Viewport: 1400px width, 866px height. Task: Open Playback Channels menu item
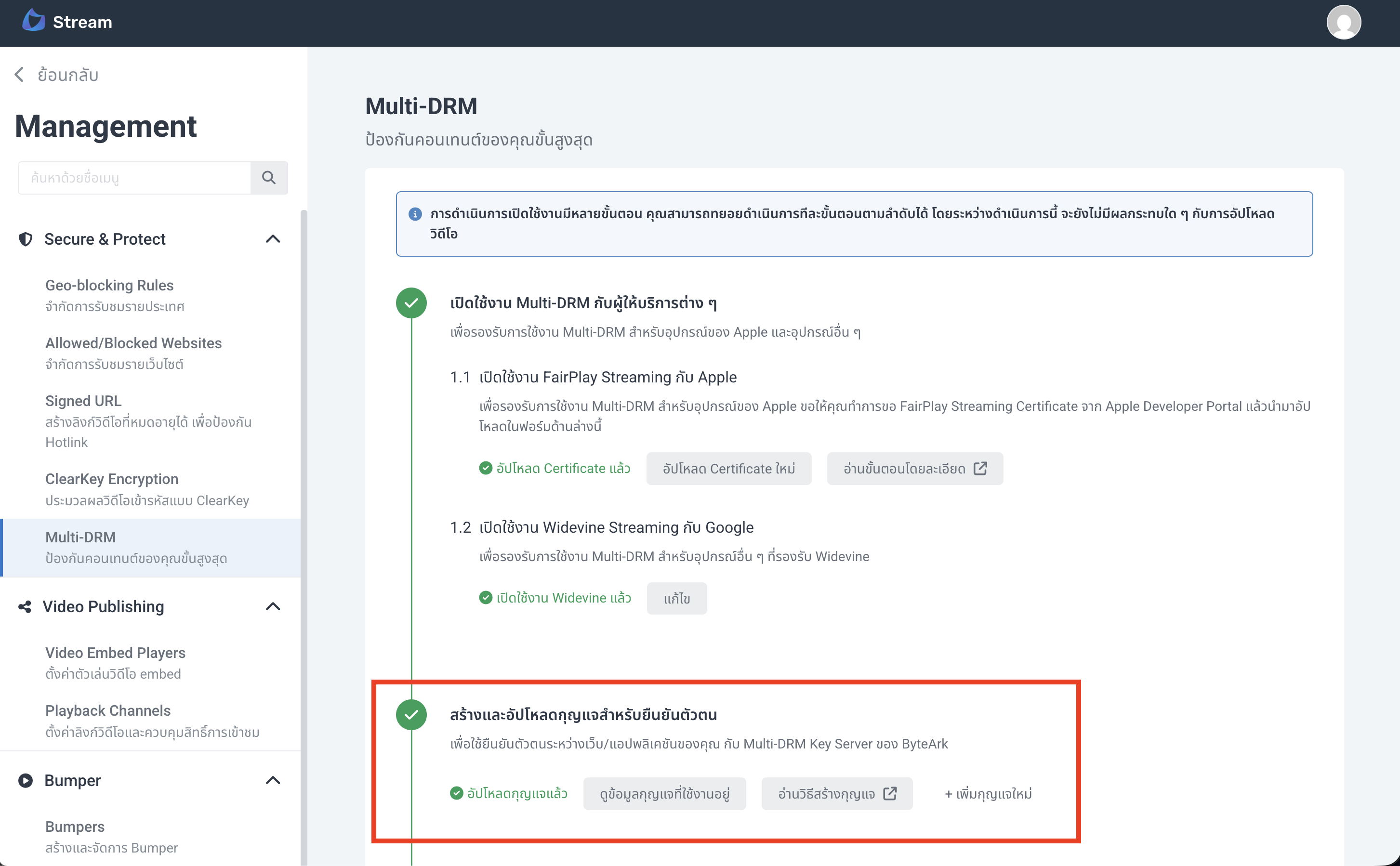150,721
